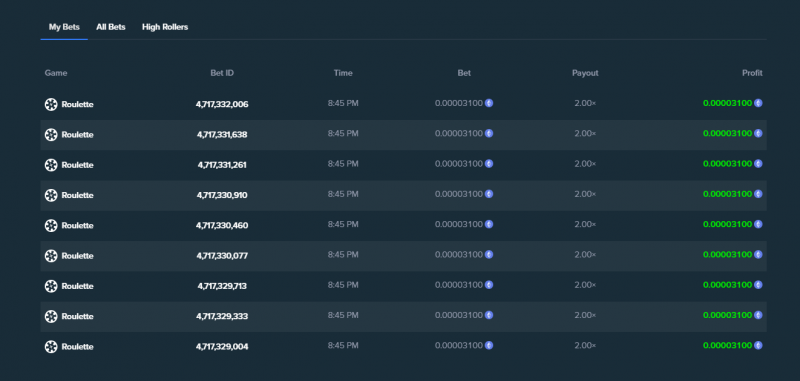Click Bet column coin icon for bet 4,717,332,006

pos(489,103)
